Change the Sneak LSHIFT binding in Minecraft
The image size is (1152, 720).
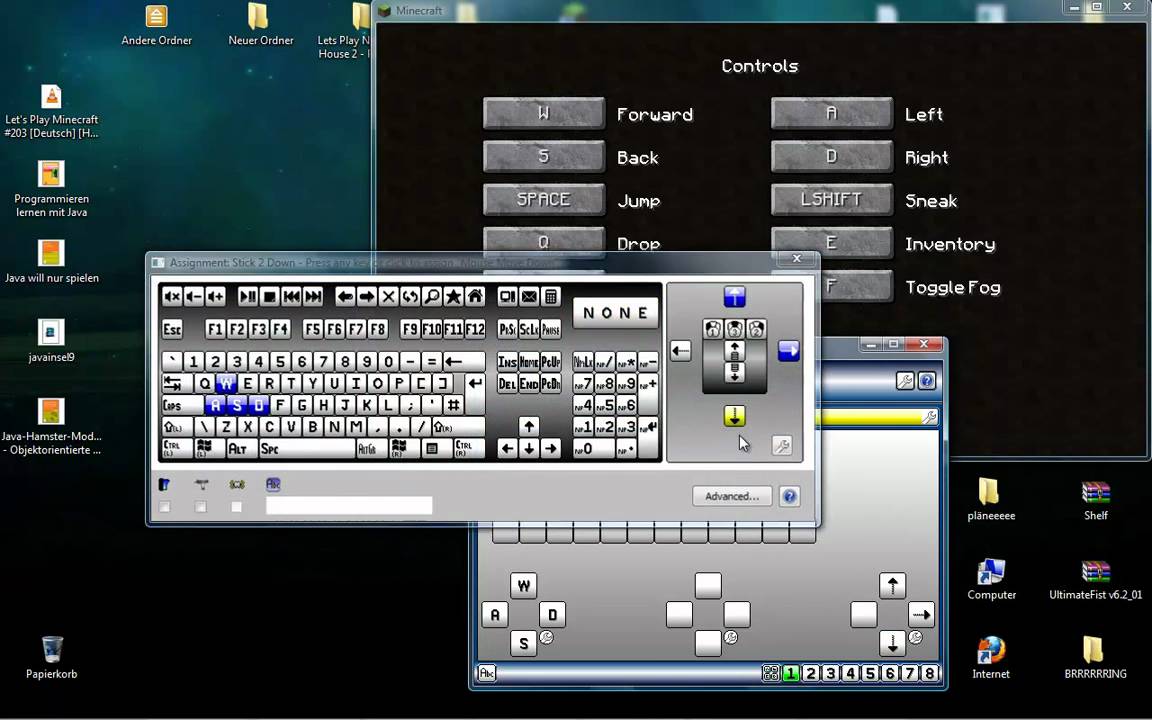[x=832, y=200]
